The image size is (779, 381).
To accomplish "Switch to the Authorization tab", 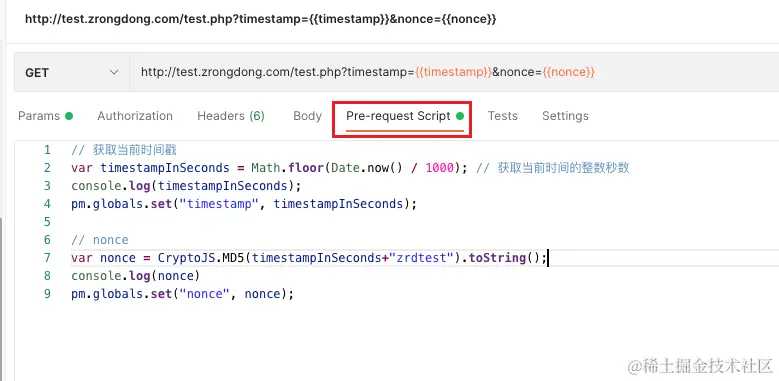I will point(135,116).
